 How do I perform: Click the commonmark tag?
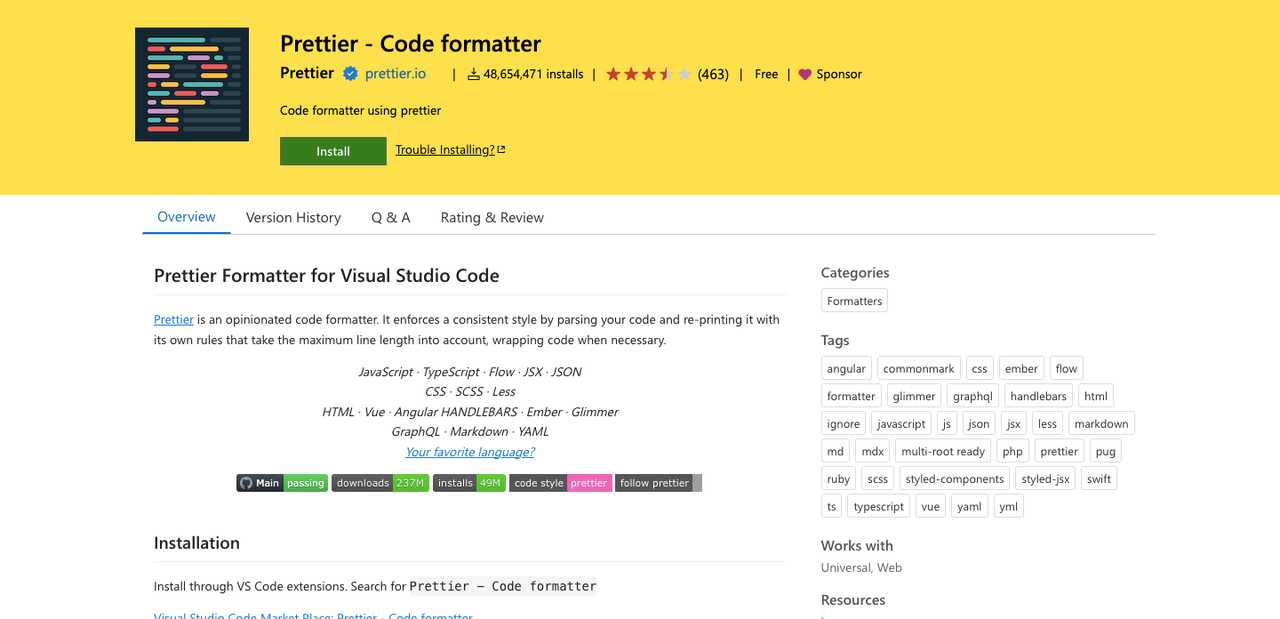[x=919, y=368]
